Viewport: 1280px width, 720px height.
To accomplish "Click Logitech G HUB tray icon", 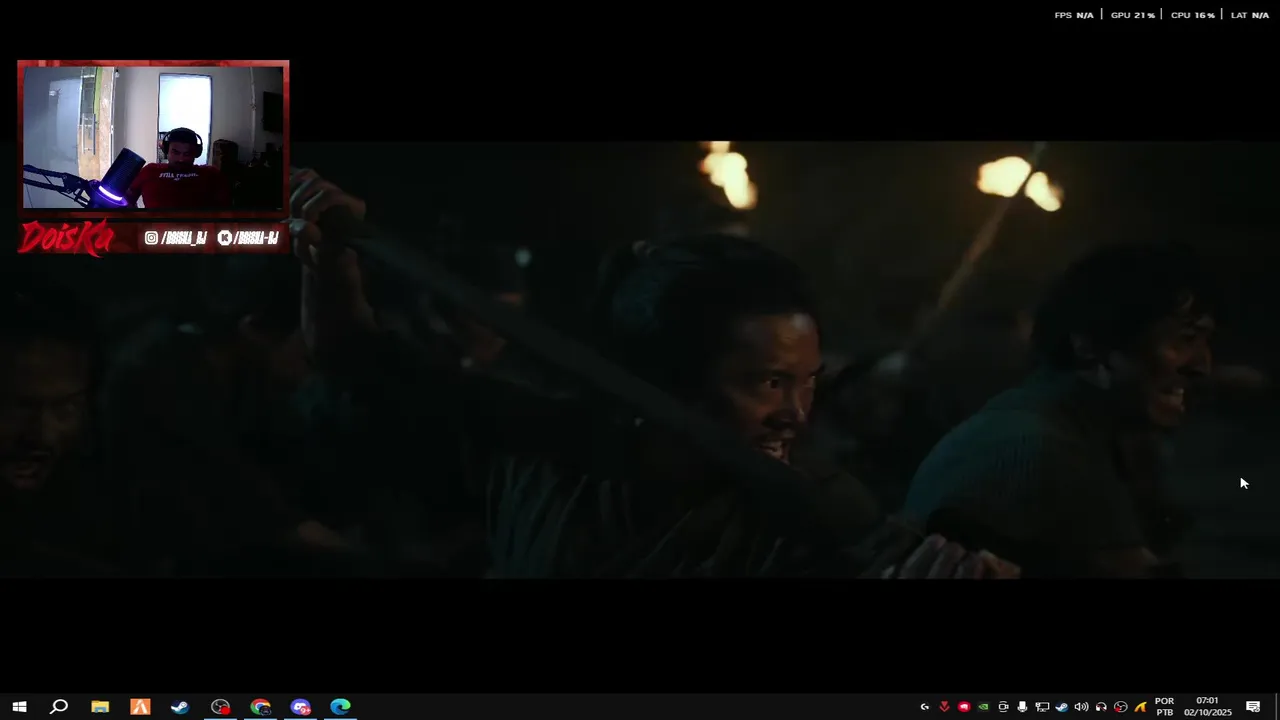I will coord(924,707).
